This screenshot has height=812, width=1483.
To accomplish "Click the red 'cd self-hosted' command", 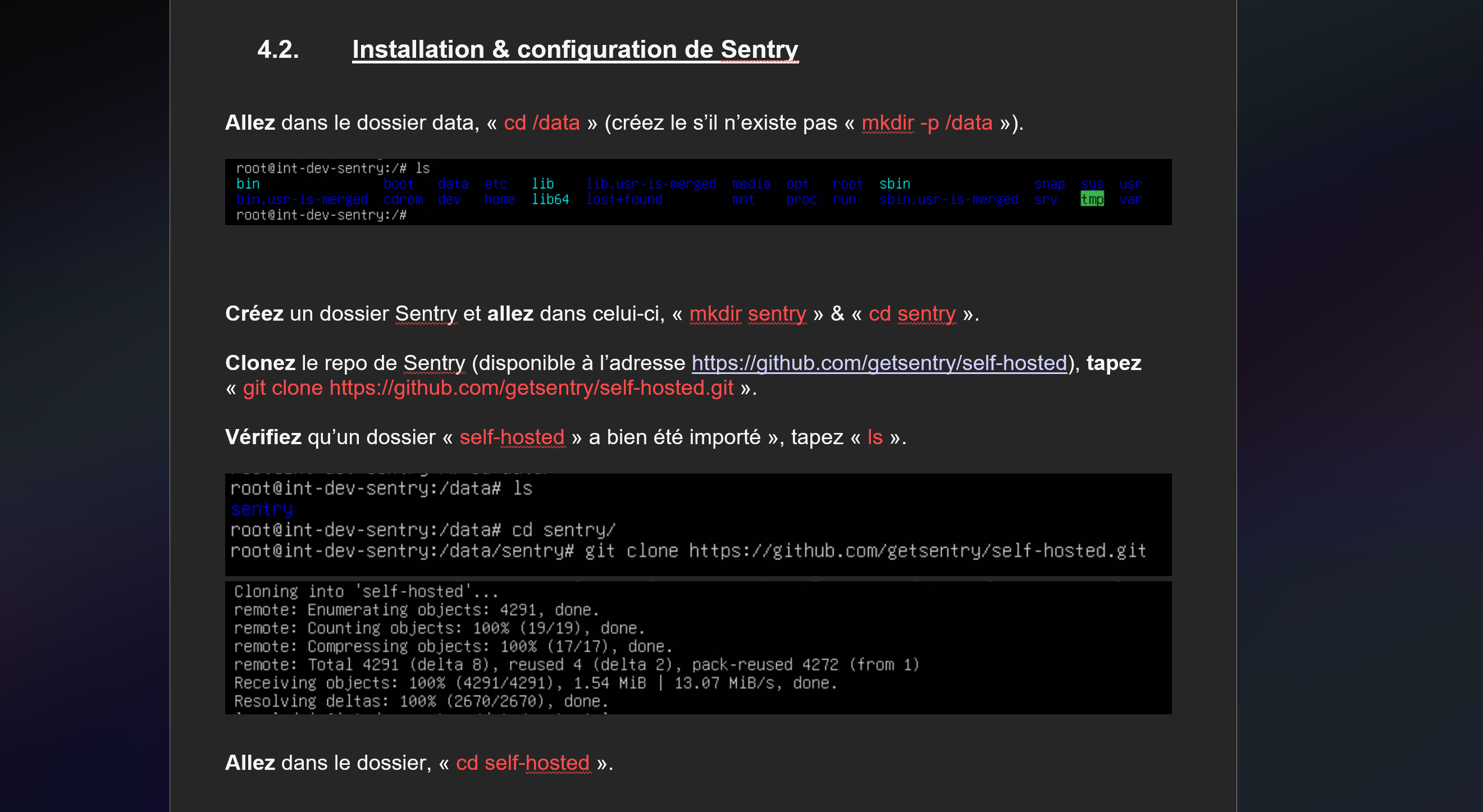I will tap(522, 763).
